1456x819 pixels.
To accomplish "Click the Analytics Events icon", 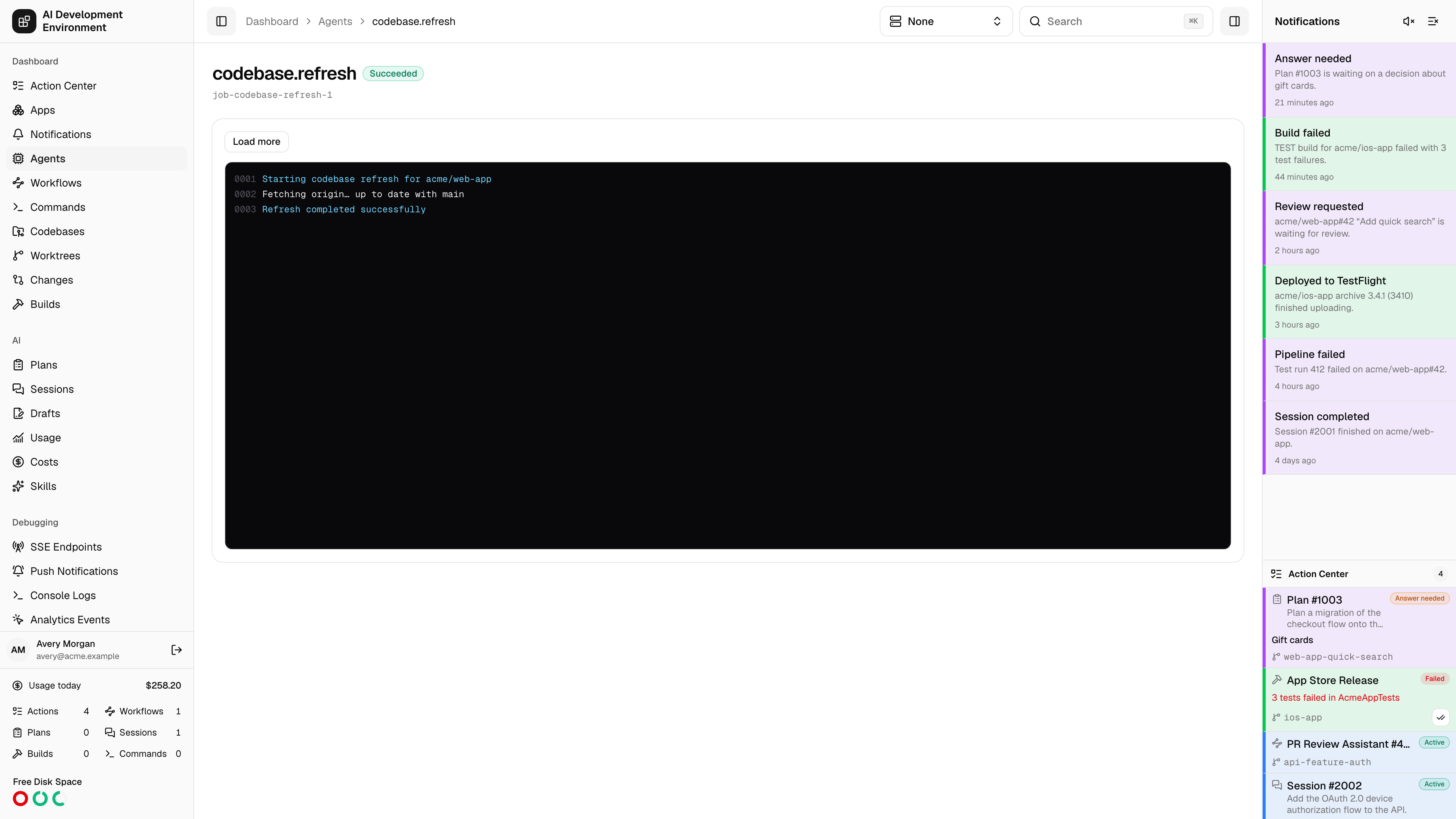I will pos(18,620).
